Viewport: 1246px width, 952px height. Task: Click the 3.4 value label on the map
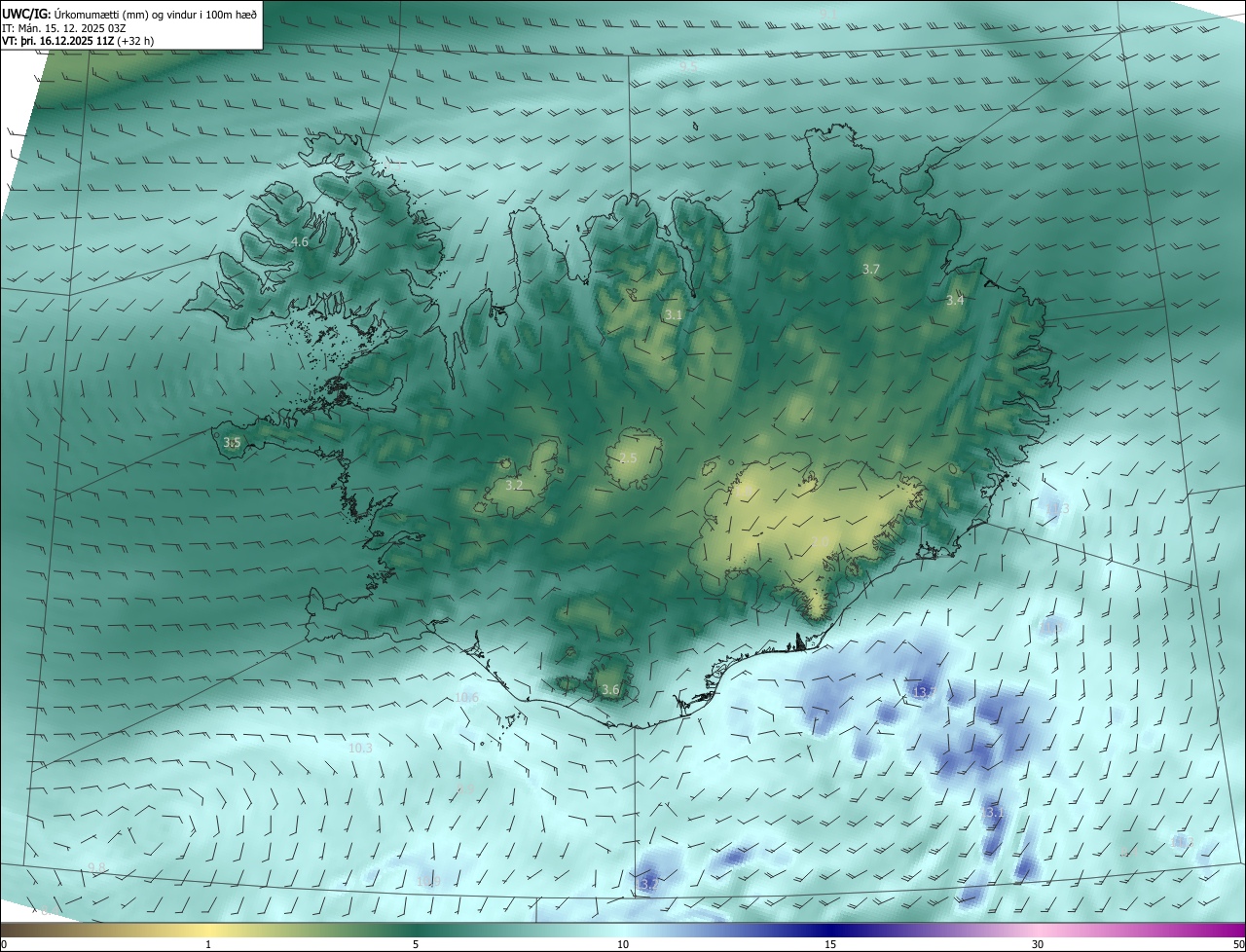955,301
